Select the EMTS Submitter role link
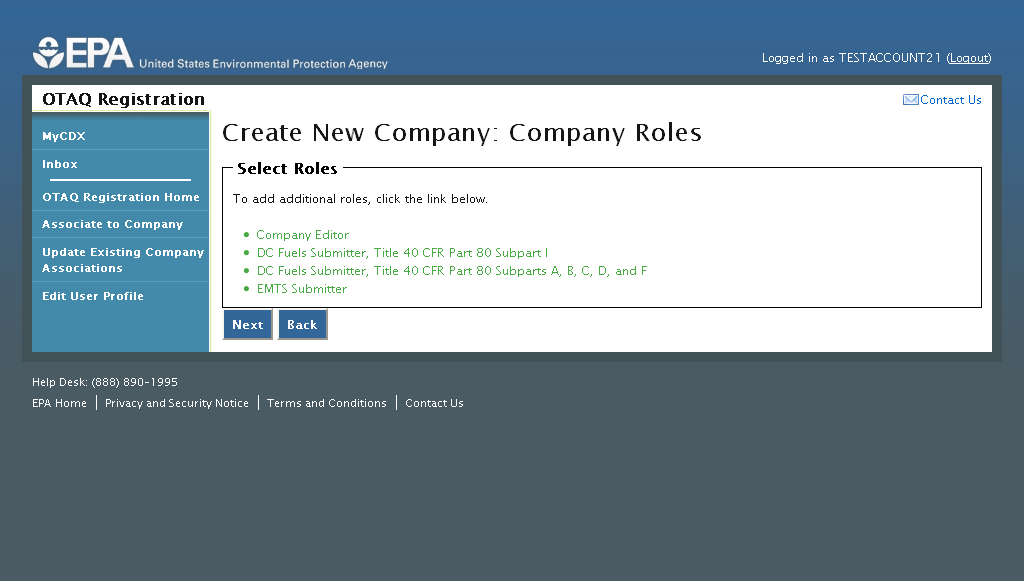Image resolution: width=1024 pixels, height=581 pixels. 301,289
